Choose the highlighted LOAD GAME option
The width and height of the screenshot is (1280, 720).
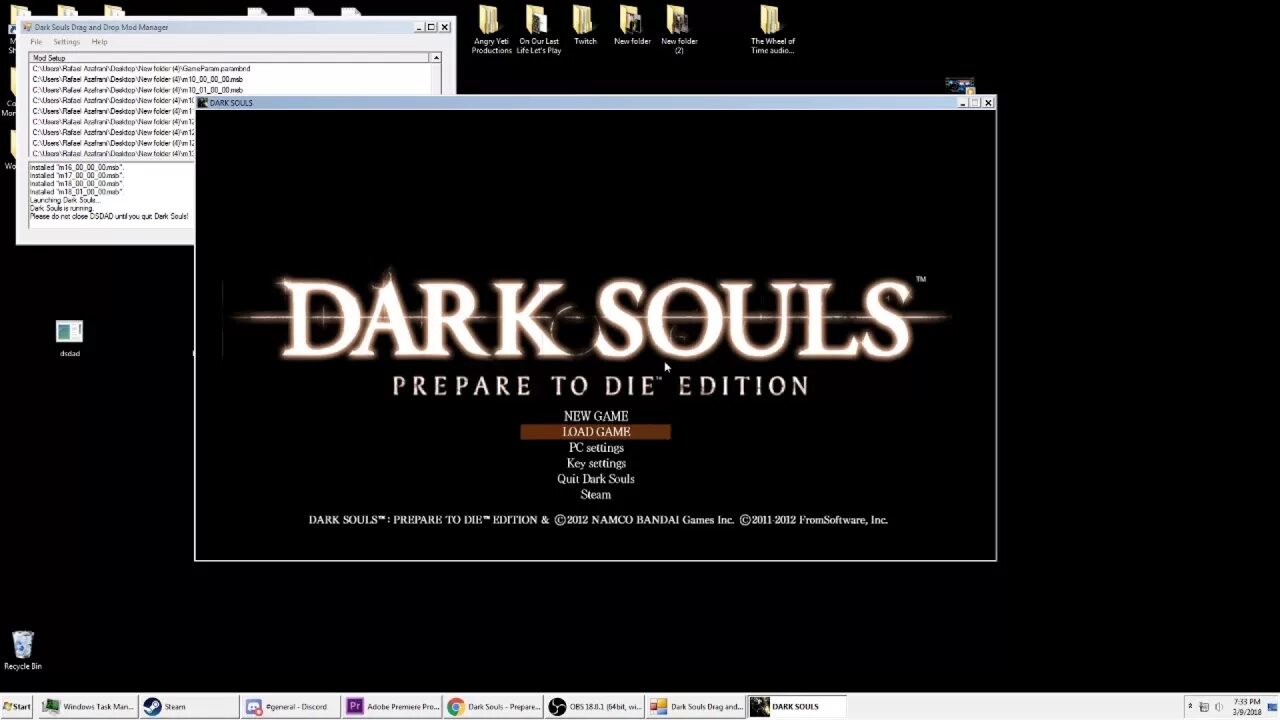[x=595, y=432]
